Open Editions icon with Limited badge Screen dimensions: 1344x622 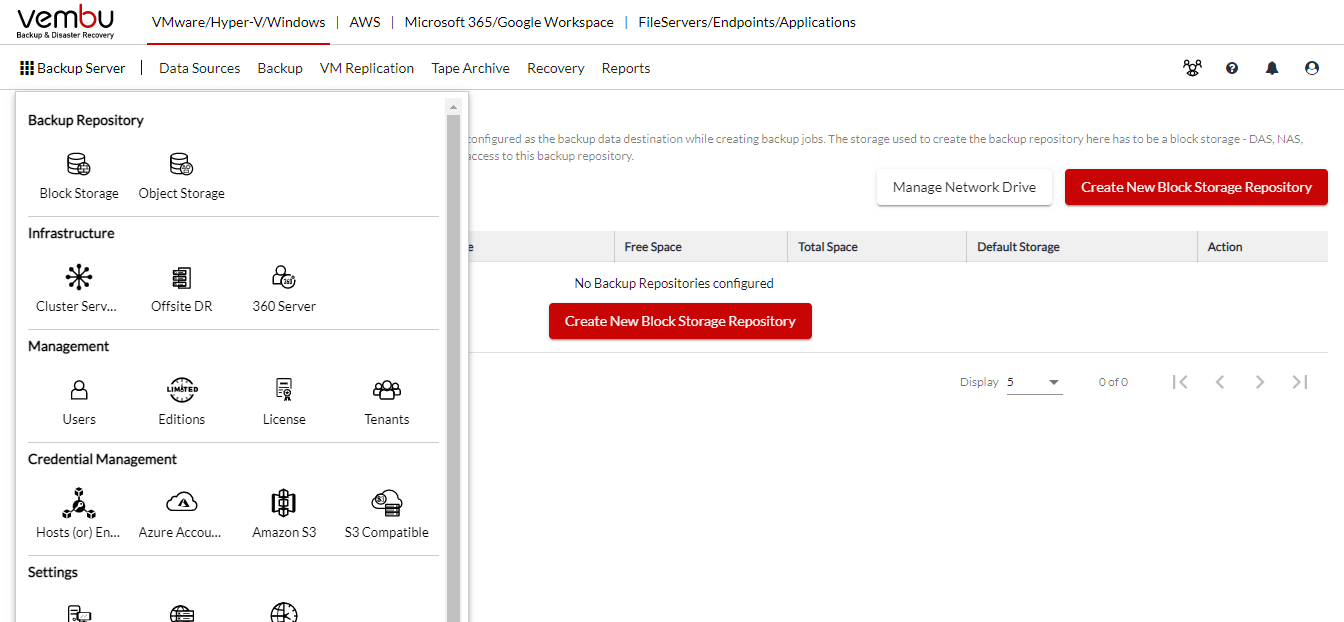point(182,390)
